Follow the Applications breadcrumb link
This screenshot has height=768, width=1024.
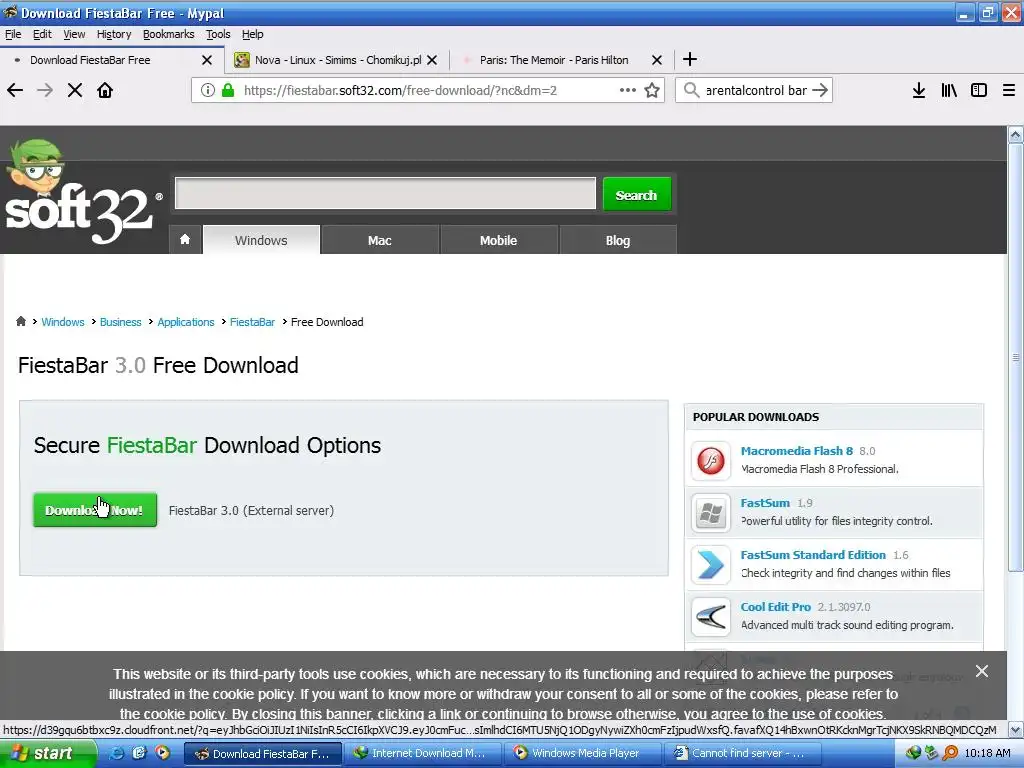click(x=185, y=322)
